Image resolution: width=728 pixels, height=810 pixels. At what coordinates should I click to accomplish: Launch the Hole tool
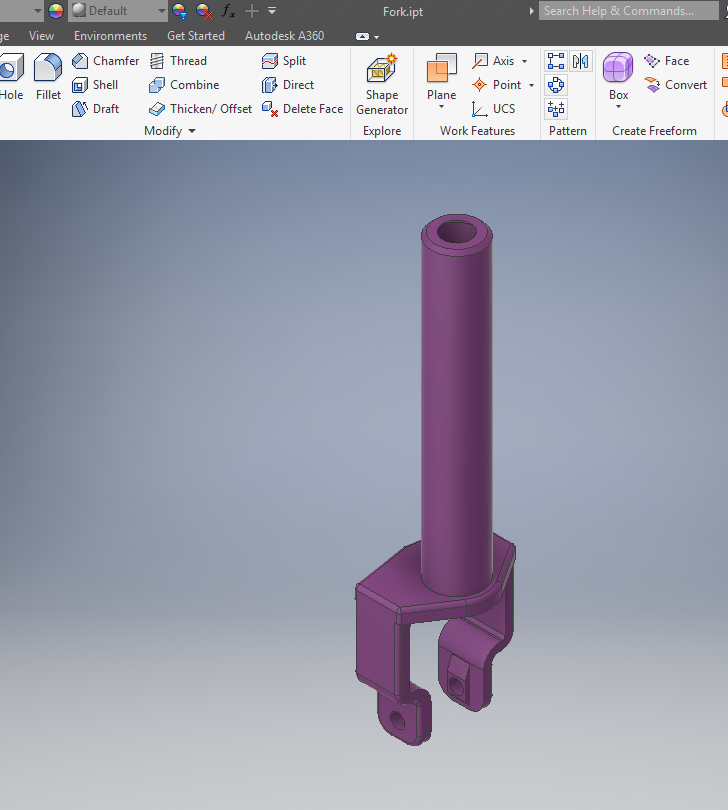tap(11, 77)
